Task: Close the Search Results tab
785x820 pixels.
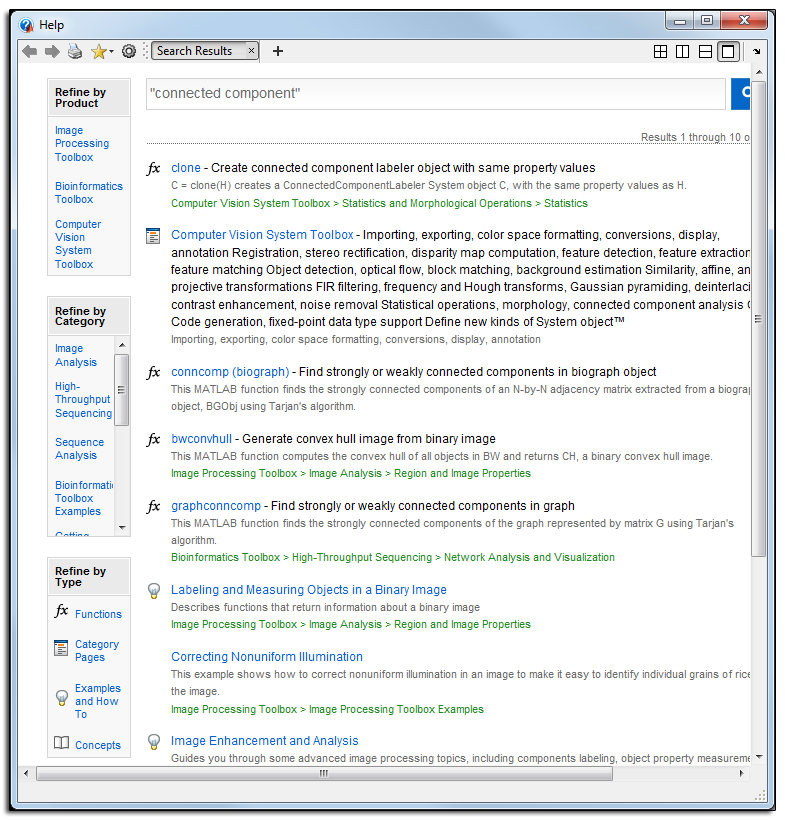Action: [x=251, y=51]
